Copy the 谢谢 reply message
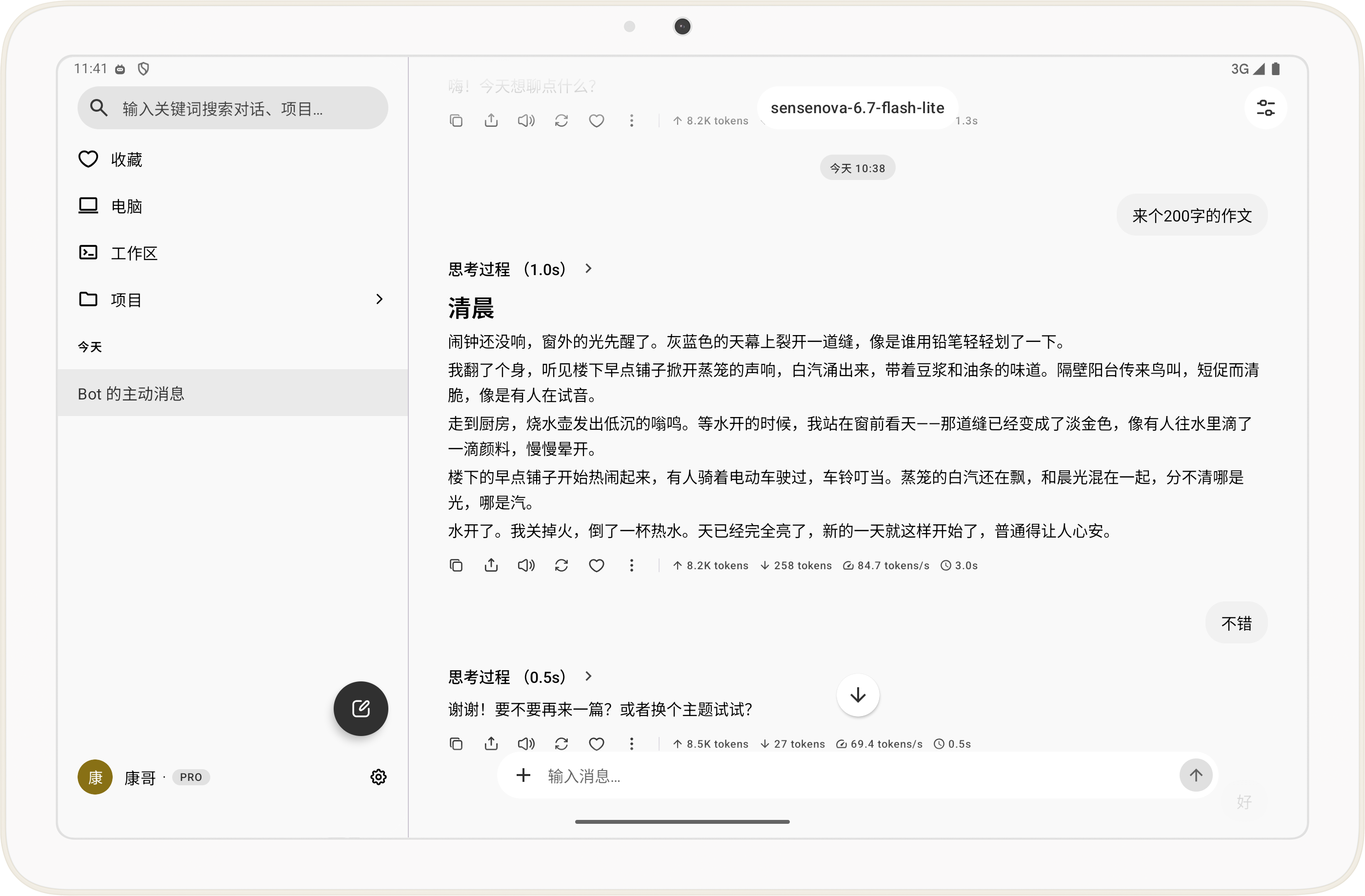The image size is (1365, 896). click(x=456, y=743)
